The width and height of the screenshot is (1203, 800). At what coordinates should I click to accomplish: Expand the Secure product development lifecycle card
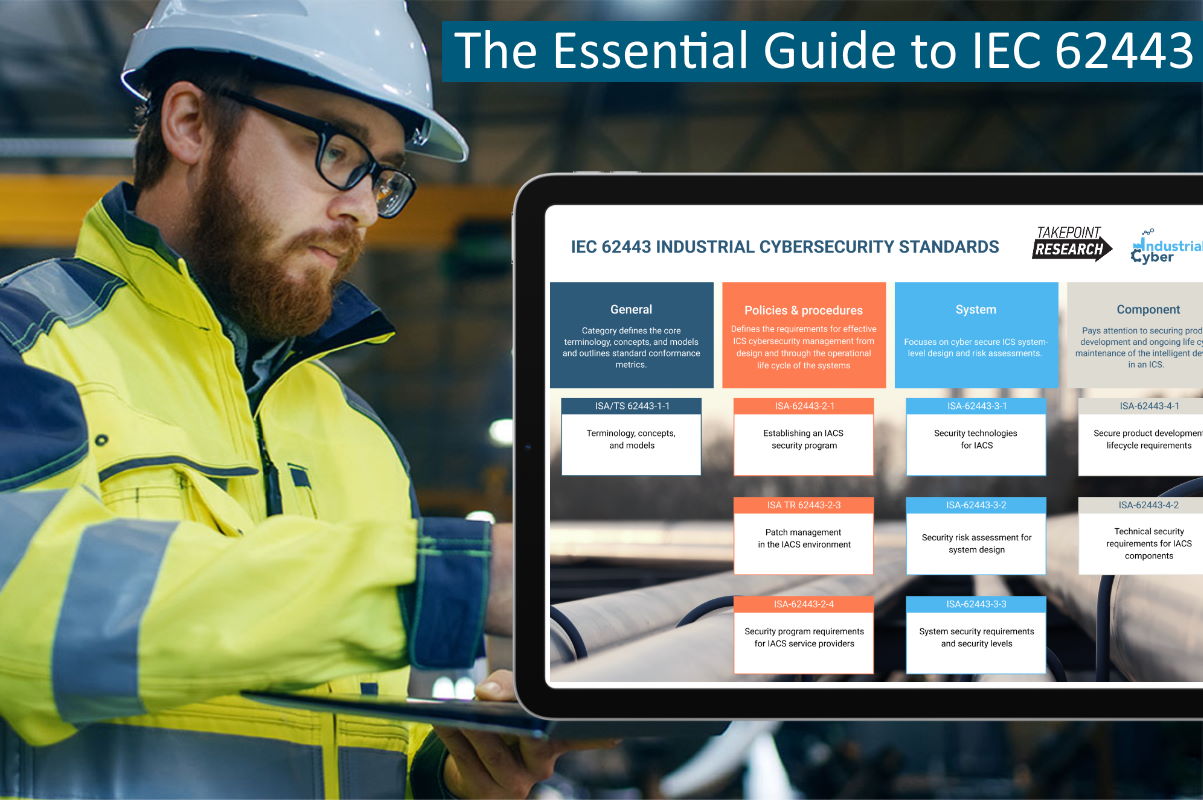pos(1149,439)
